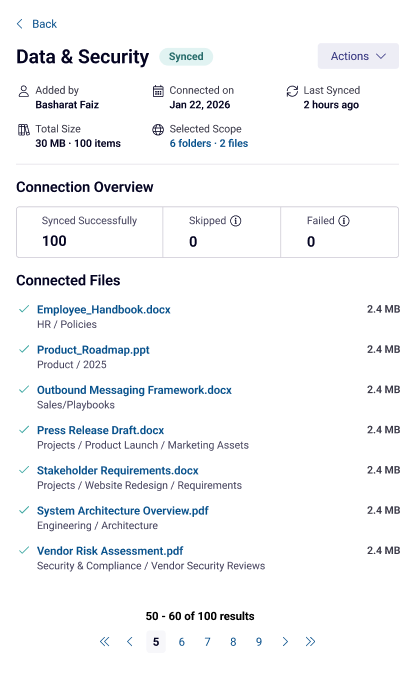This screenshot has width=416, height=674.
Task: Click the 'HR / Policies' path text
Action: point(67,325)
